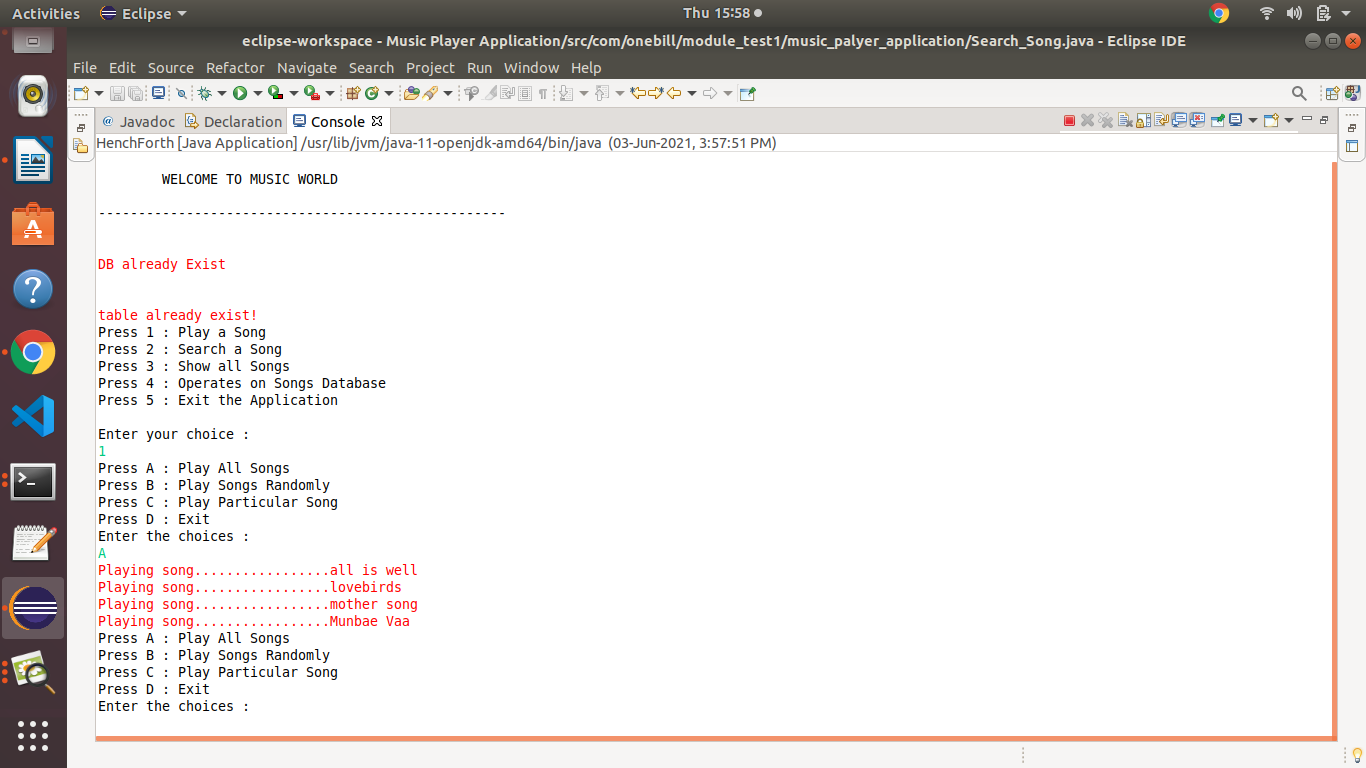Open the Refactor menu
Viewport: 1366px width, 768px height.
point(235,68)
